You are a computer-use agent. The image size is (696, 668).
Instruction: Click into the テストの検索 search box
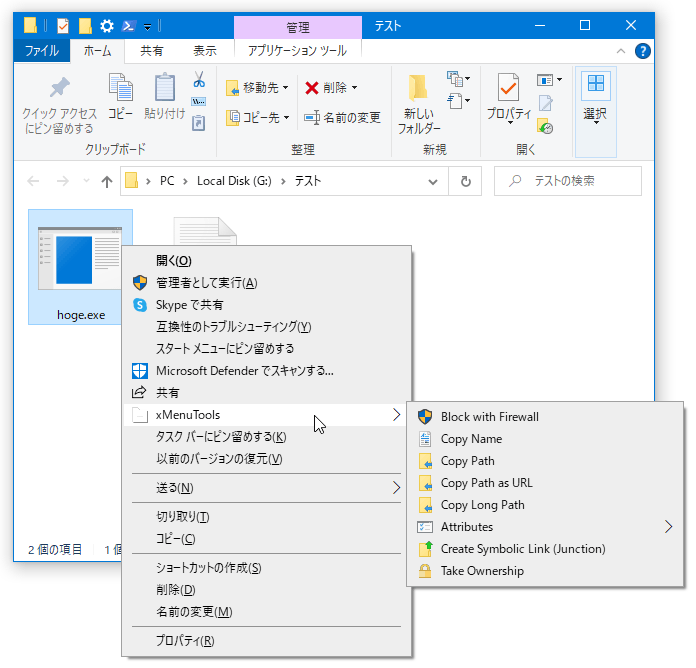568,181
